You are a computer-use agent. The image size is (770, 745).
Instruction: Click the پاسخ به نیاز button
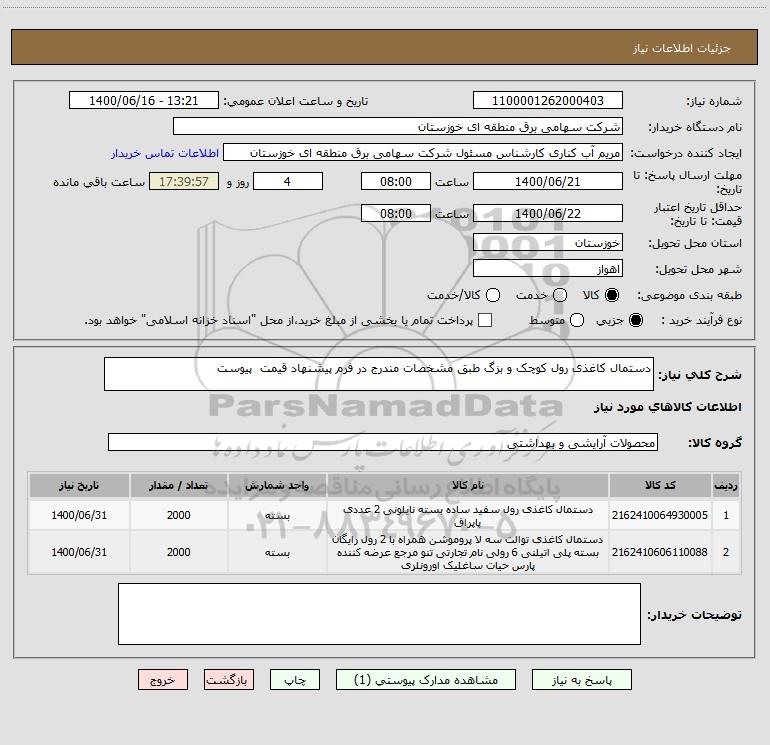(582, 680)
